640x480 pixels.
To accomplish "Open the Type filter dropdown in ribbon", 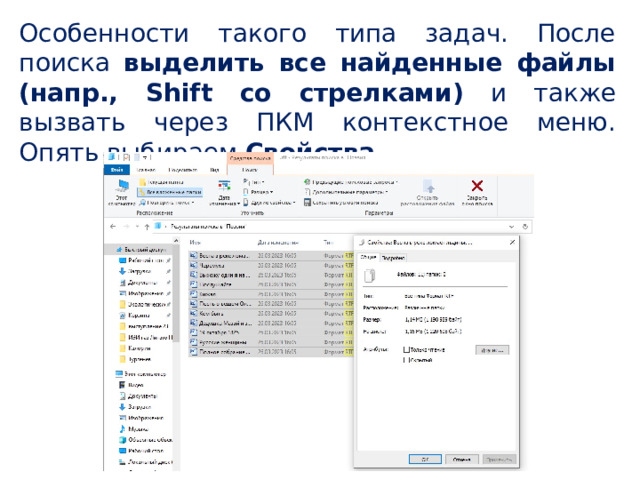I will 253,182.
